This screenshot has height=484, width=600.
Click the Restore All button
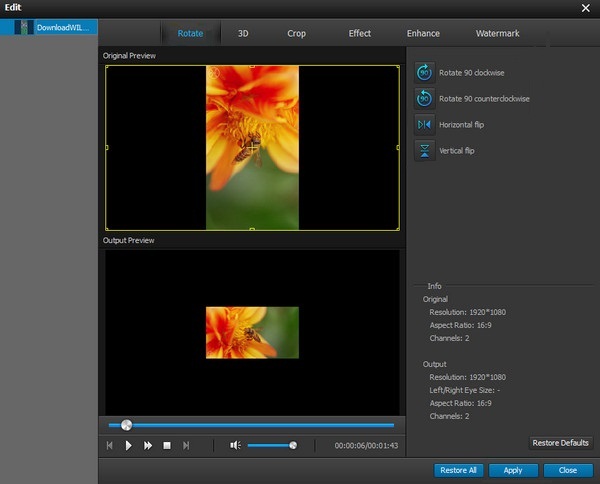[458, 470]
